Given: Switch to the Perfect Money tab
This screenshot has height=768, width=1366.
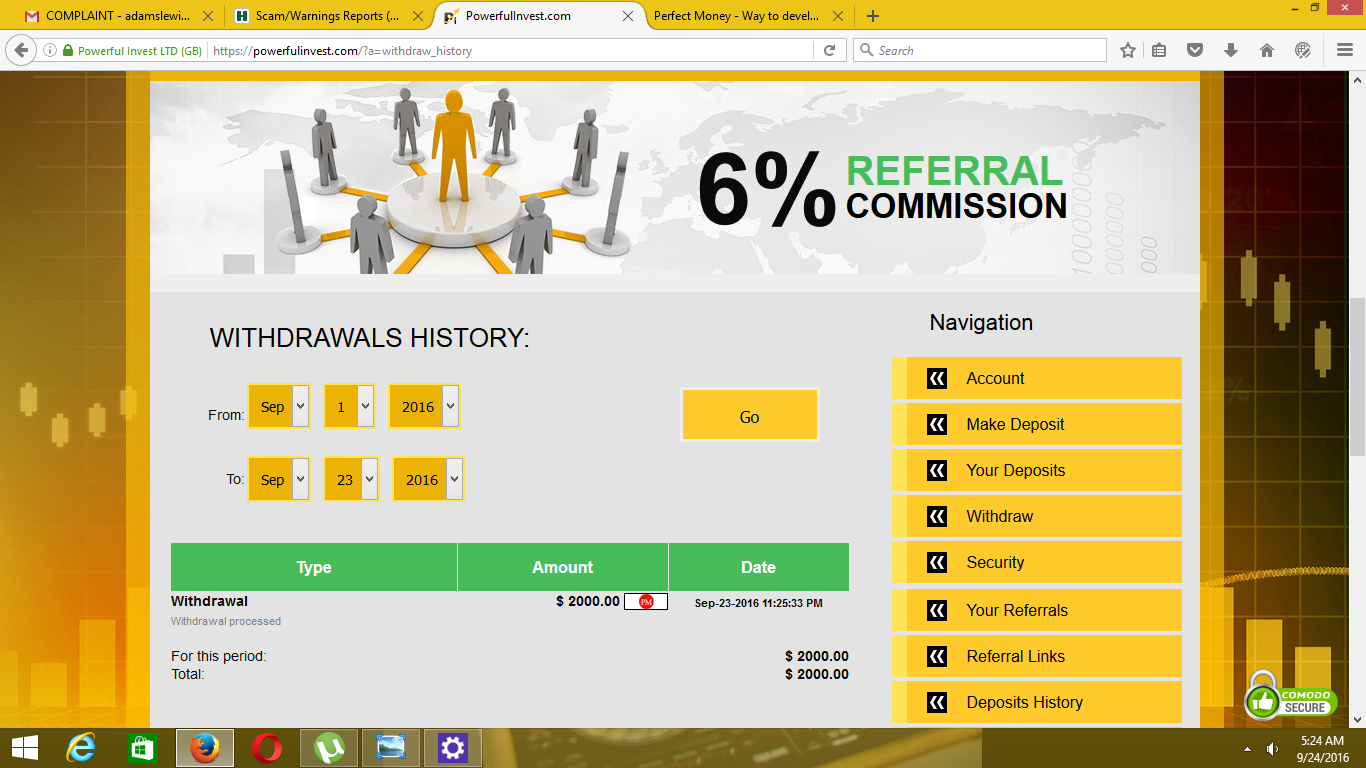Looking at the screenshot, I should coord(735,16).
